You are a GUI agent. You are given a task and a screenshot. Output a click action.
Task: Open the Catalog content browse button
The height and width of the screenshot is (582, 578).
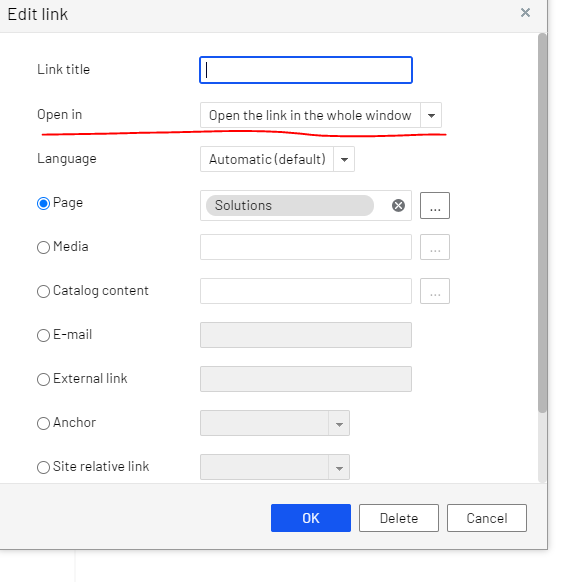435,291
